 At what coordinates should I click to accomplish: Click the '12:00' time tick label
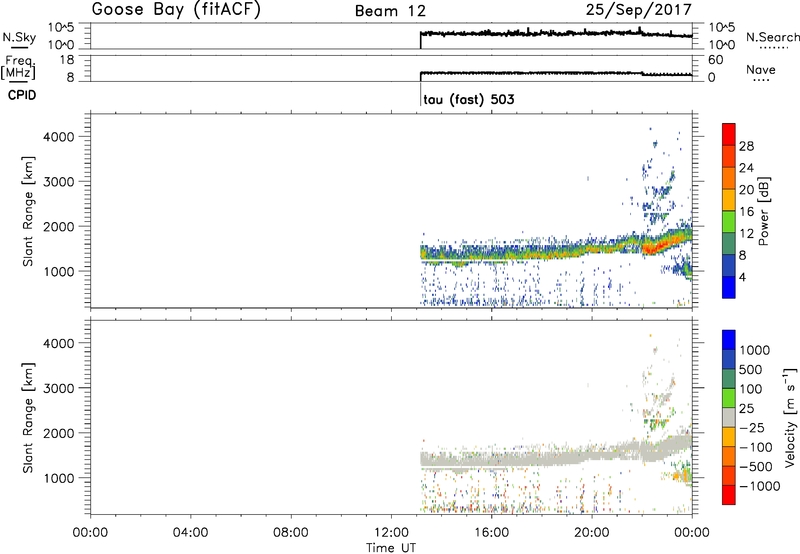[391, 533]
